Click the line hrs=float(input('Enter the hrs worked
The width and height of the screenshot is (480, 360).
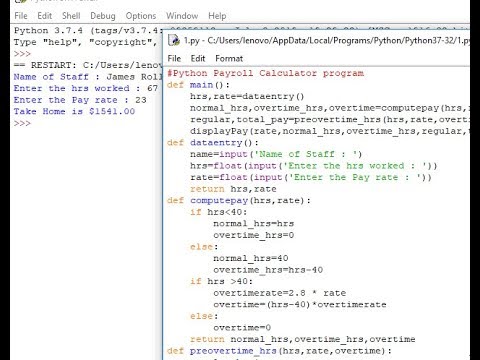313,166
